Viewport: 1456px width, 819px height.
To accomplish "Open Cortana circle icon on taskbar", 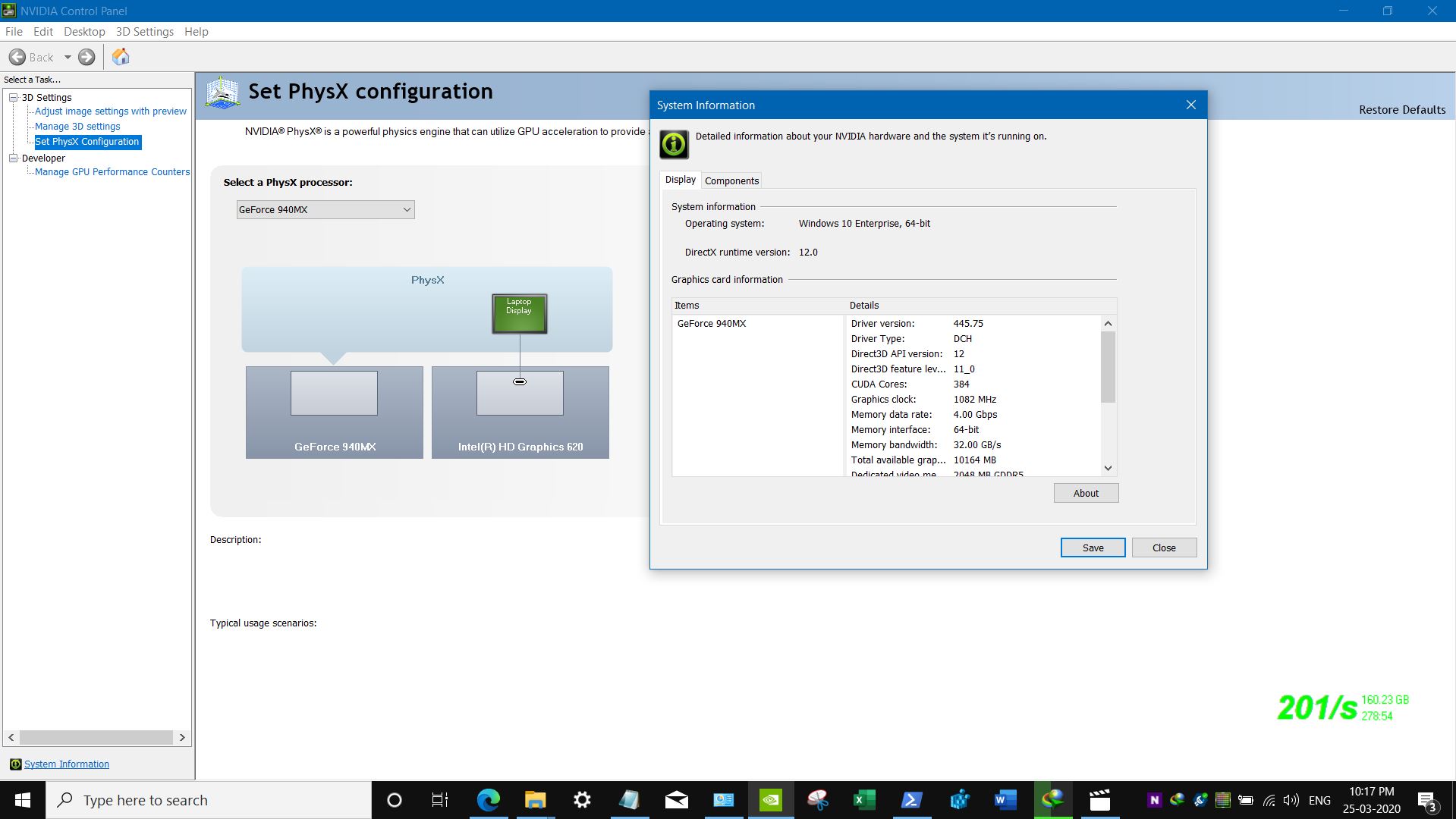I will [394, 800].
